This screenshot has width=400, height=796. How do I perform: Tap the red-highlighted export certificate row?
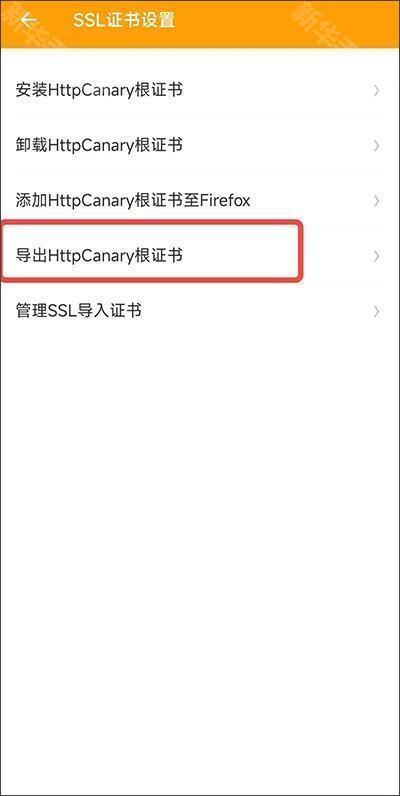tap(152, 251)
